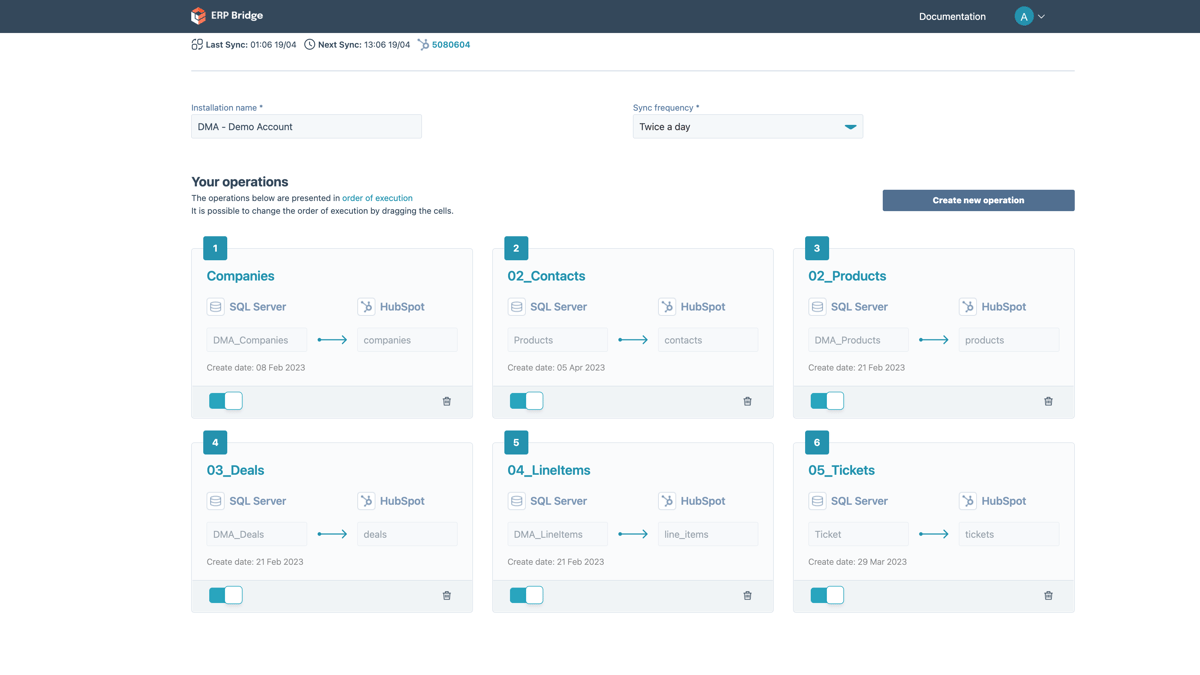Disable the 02_Contacts operation toggle
Screen dimensions: 1200x675
click(x=526, y=401)
